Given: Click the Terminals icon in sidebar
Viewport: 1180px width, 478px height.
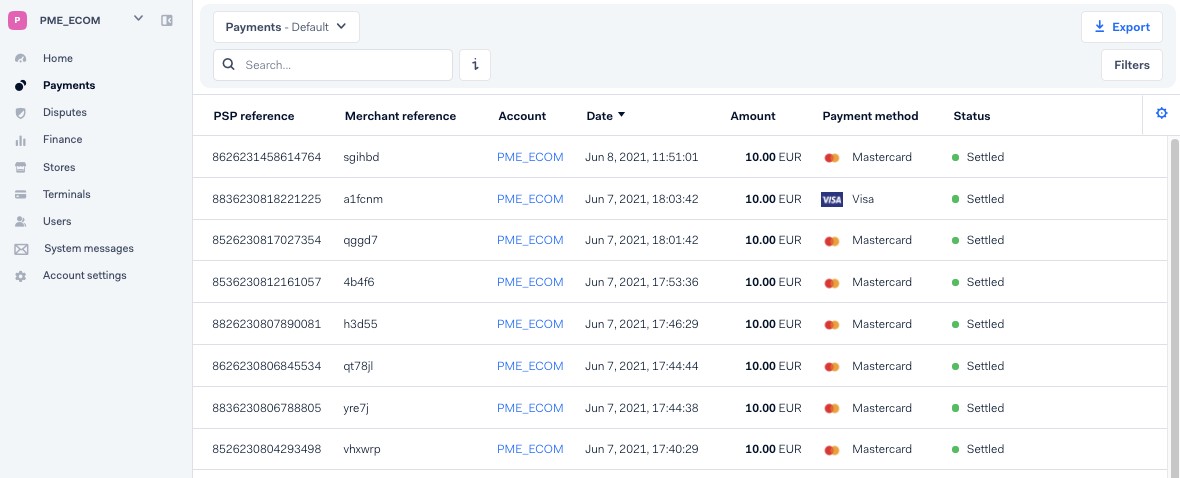Looking at the screenshot, I should 20,195.
